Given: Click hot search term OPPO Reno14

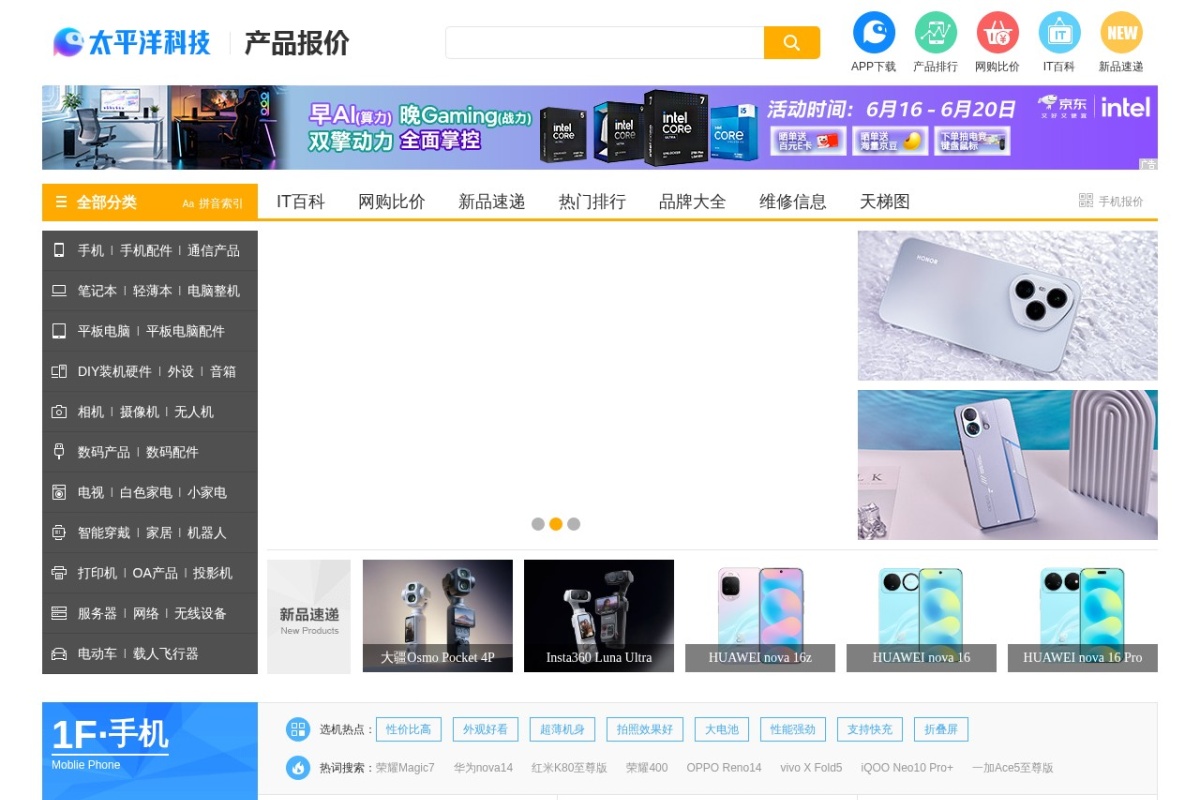Looking at the screenshot, I should pyautogui.click(x=724, y=768).
